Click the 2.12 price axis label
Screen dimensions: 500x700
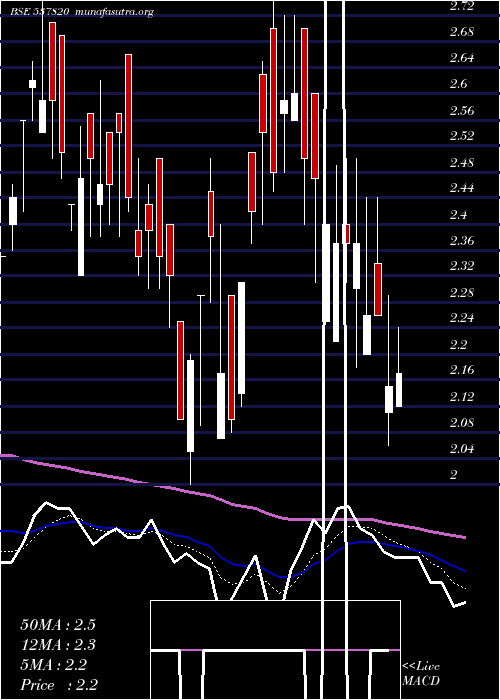(462, 397)
